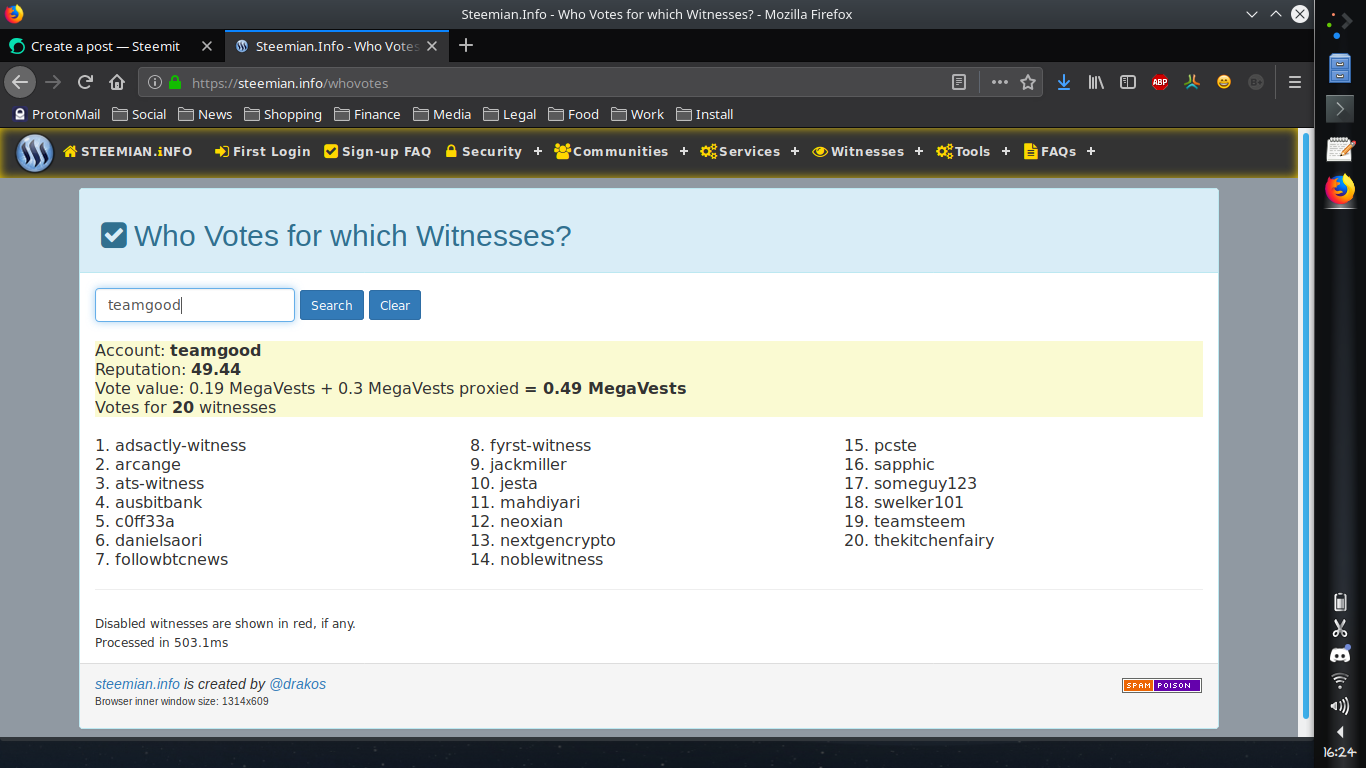This screenshot has height=768, width=1366.
Task: Launch the file manager cabinet icon in panel
Action: [1340, 68]
